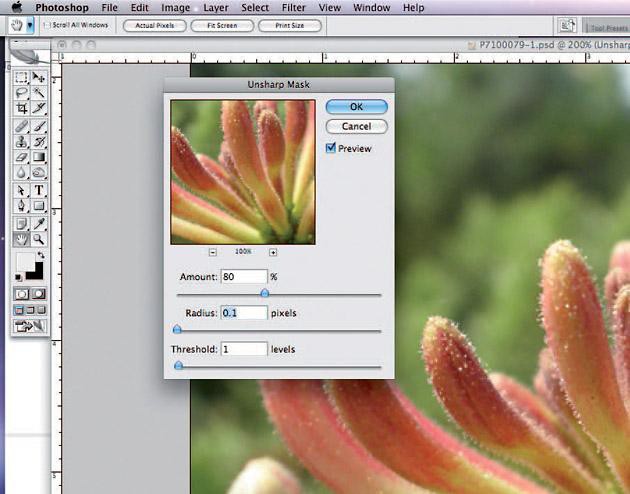Select the Sponge tool
The height and width of the screenshot is (494, 630).
[x=39, y=172]
